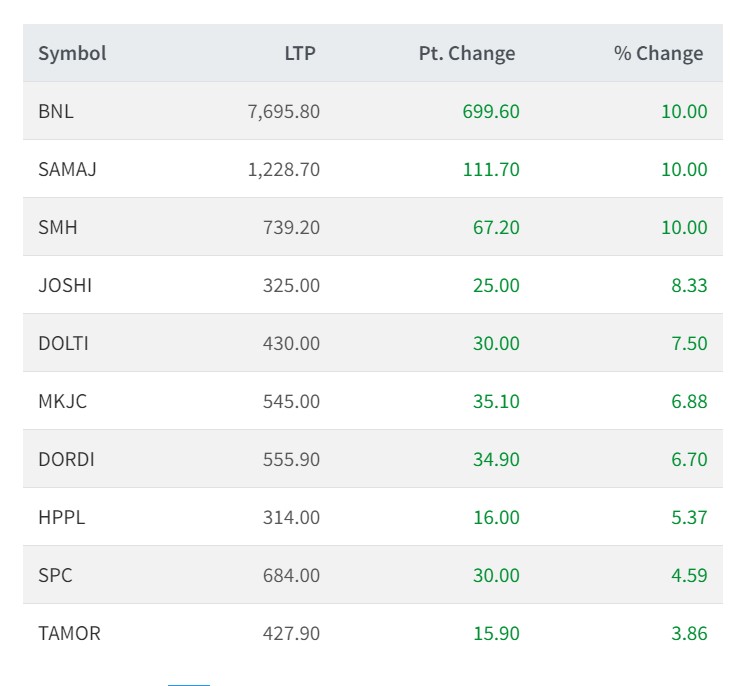Click the % Change column header
745x686 pixels.
[x=658, y=53]
